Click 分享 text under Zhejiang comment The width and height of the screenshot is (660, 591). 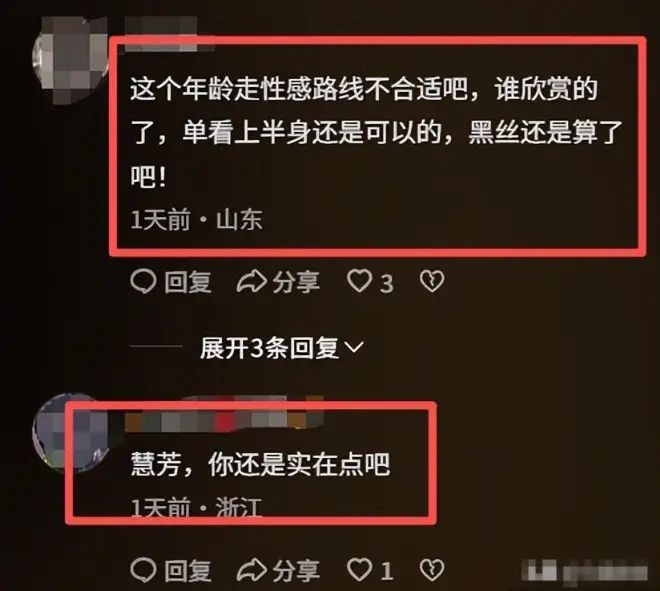click(x=296, y=570)
